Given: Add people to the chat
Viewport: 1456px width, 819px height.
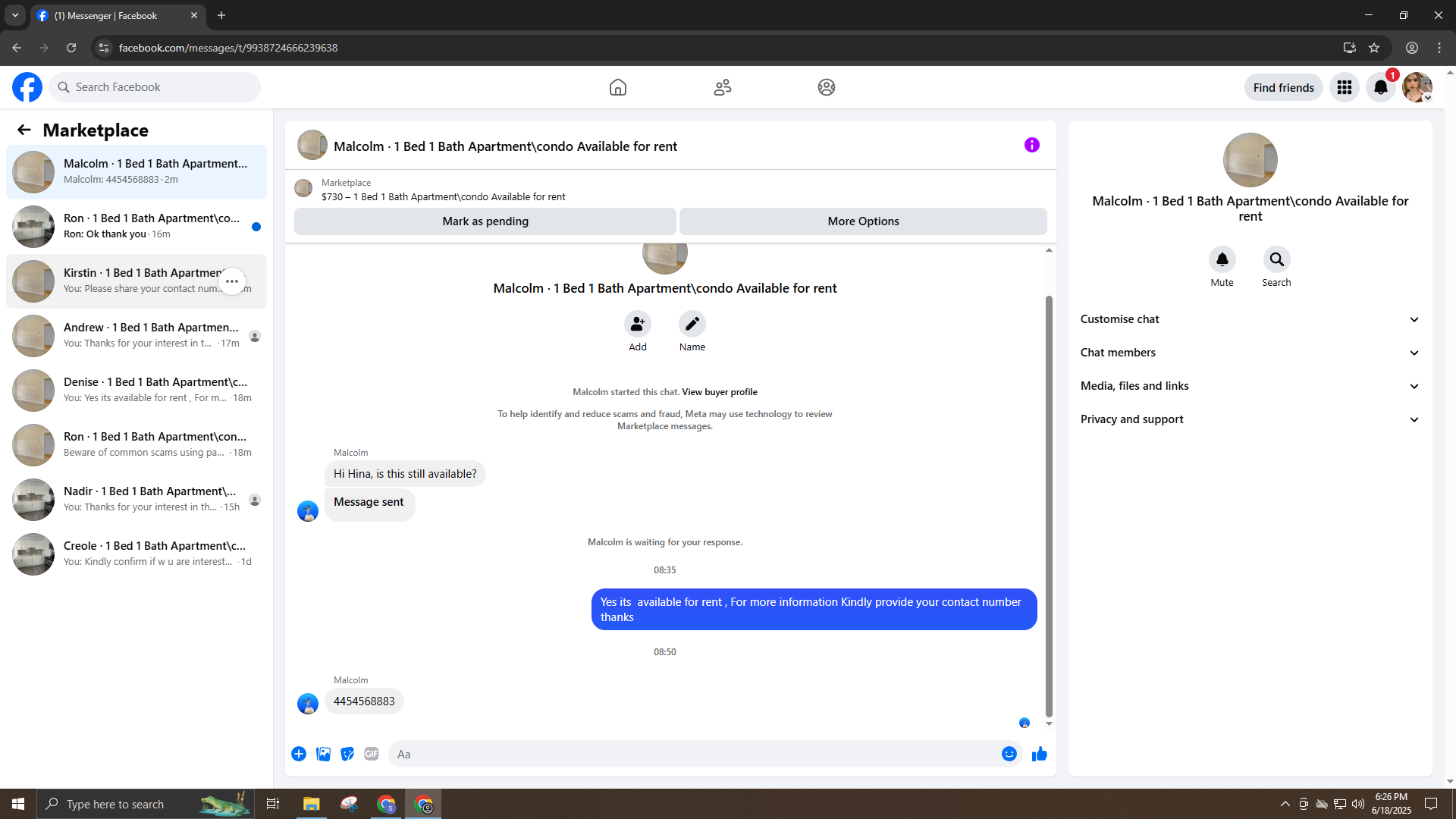Looking at the screenshot, I should click(x=638, y=324).
